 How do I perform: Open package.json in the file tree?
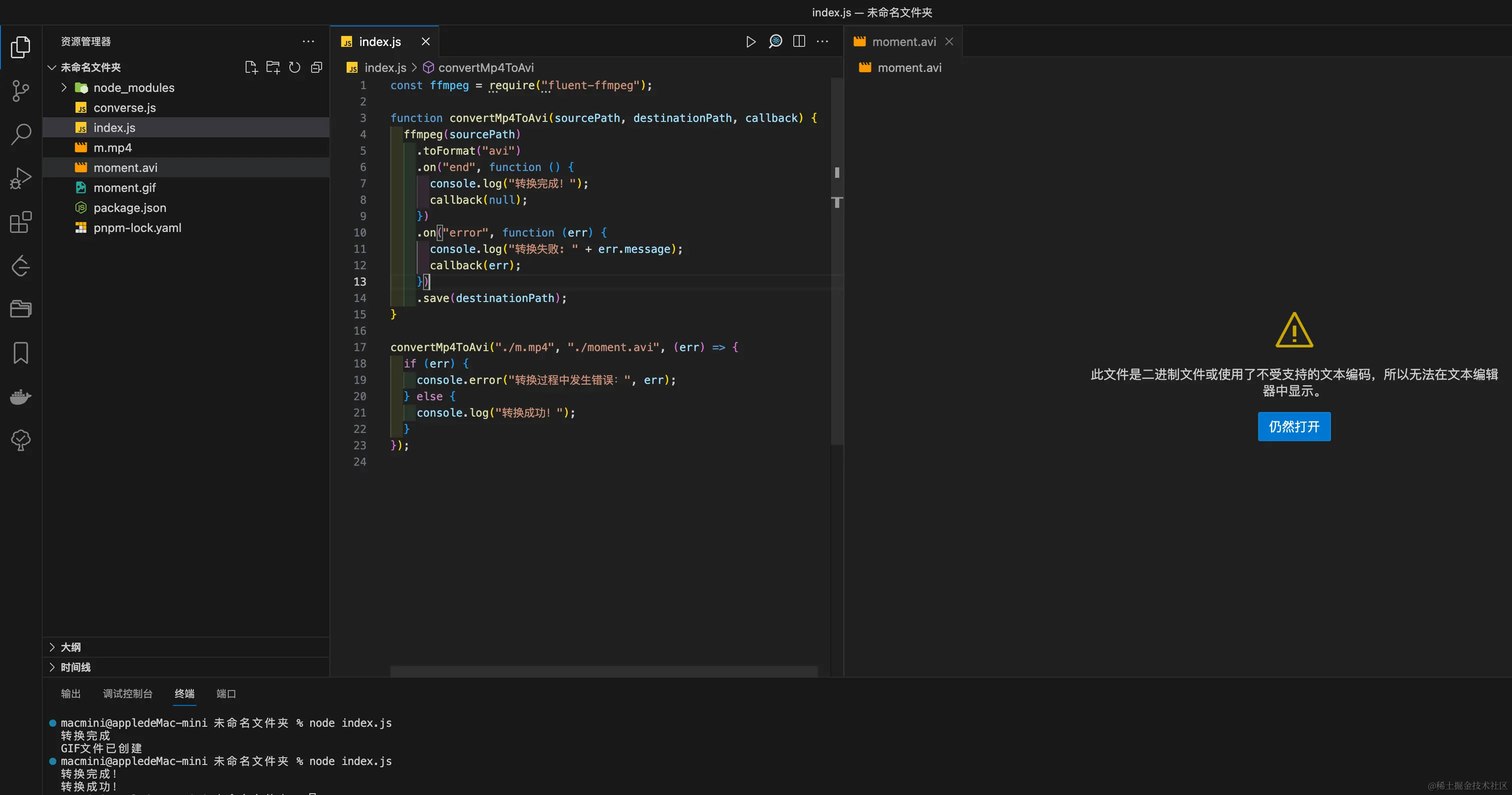click(x=186, y=207)
